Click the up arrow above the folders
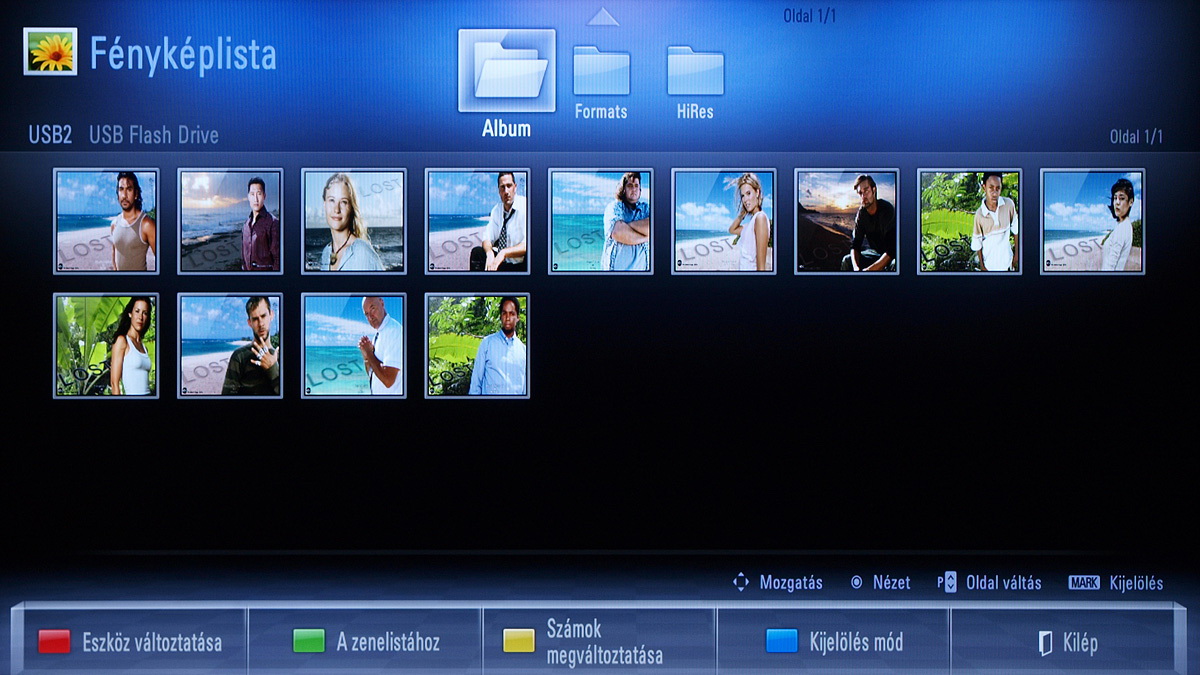The width and height of the screenshot is (1200, 675). click(603, 16)
